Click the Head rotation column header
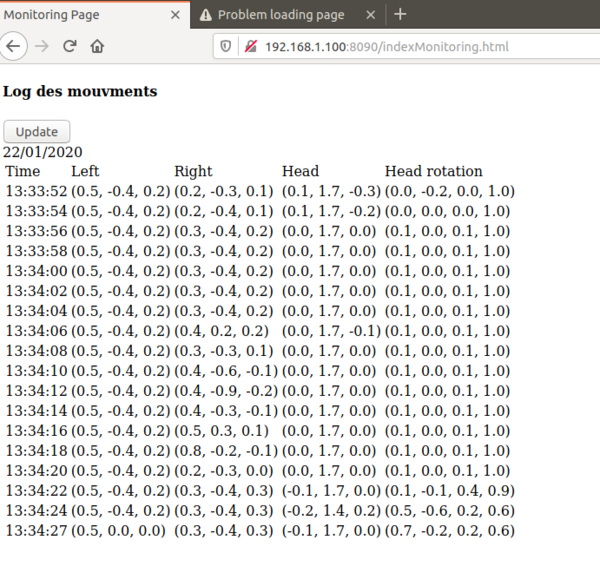600x586 pixels. click(x=433, y=171)
